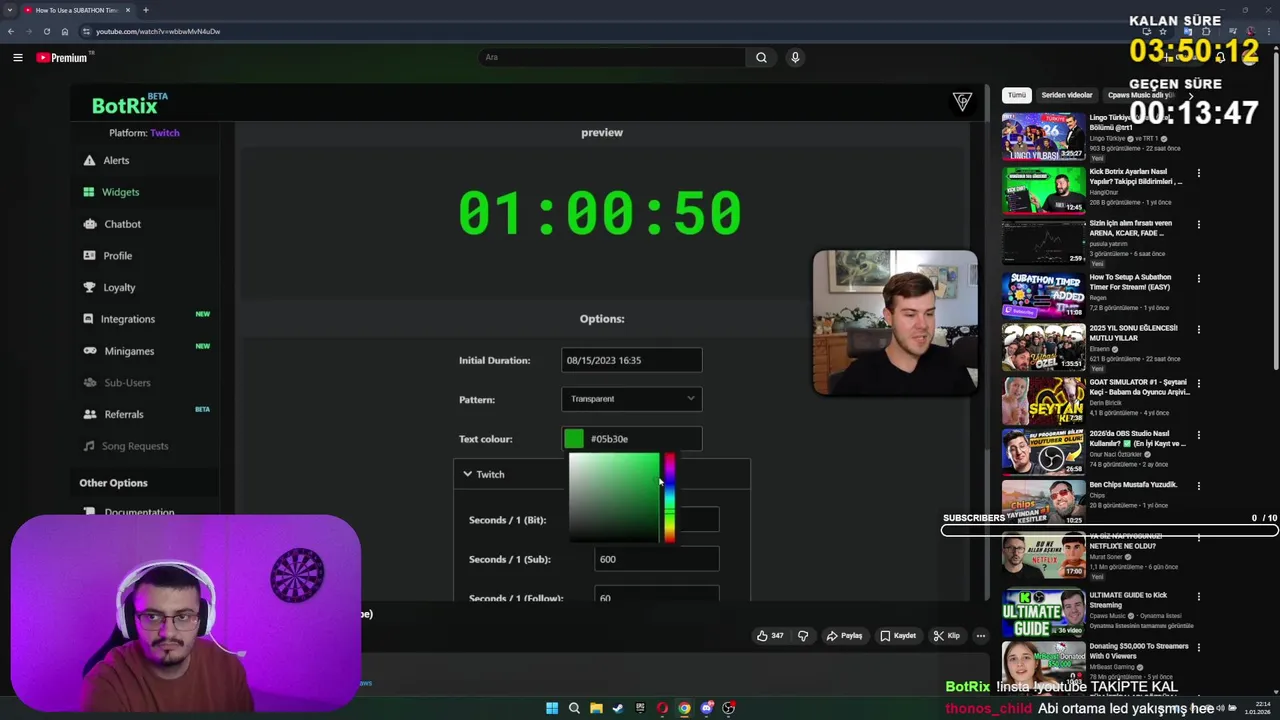Image resolution: width=1280 pixels, height=720 pixels.
Task: Click the green text colour swatch
Action: click(x=574, y=439)
